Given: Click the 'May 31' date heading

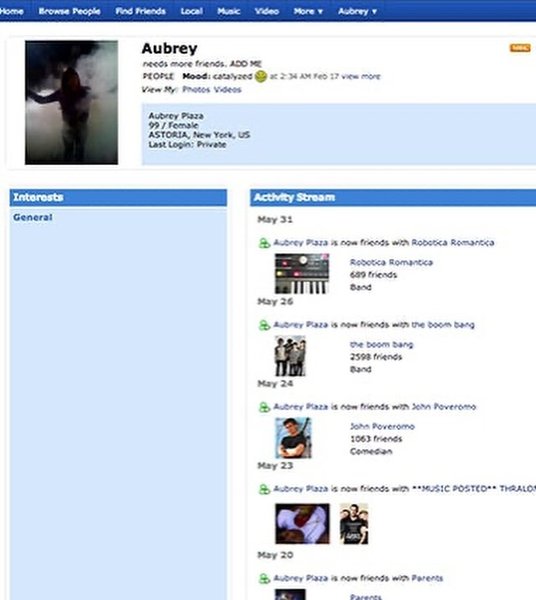Looking at the screenshot, I should tap(275, 220).
